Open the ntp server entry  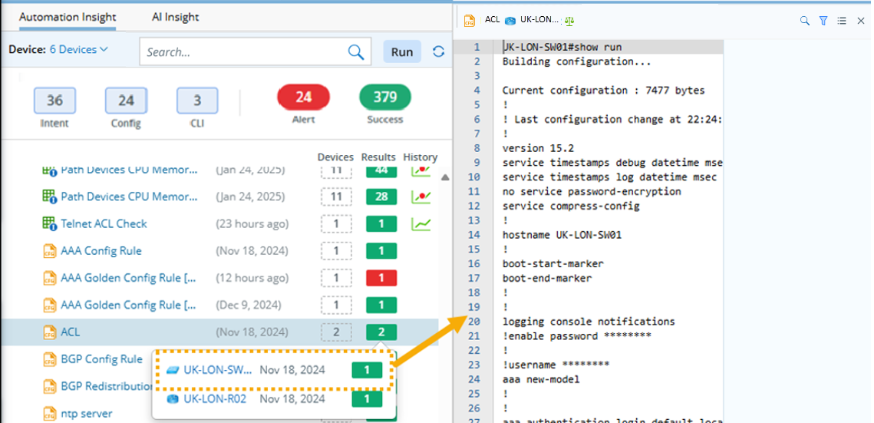[86, 414]
